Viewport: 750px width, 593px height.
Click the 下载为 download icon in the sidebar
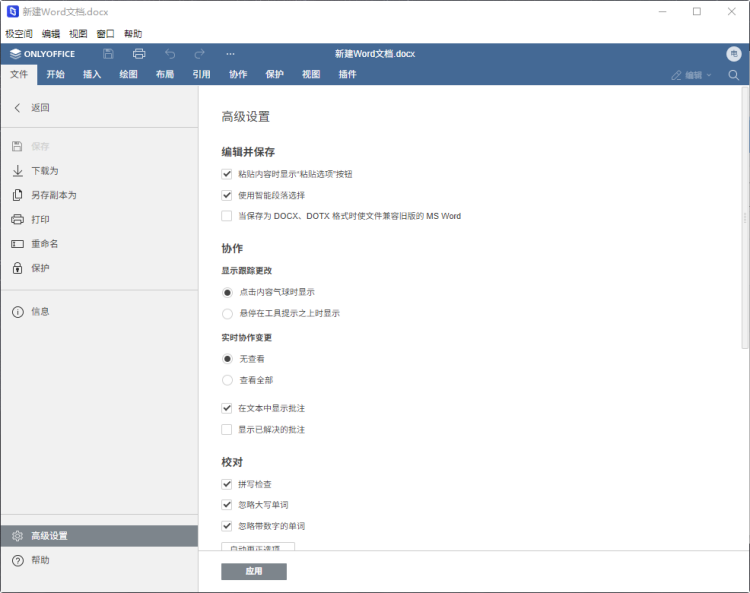(x=17, y=171)
